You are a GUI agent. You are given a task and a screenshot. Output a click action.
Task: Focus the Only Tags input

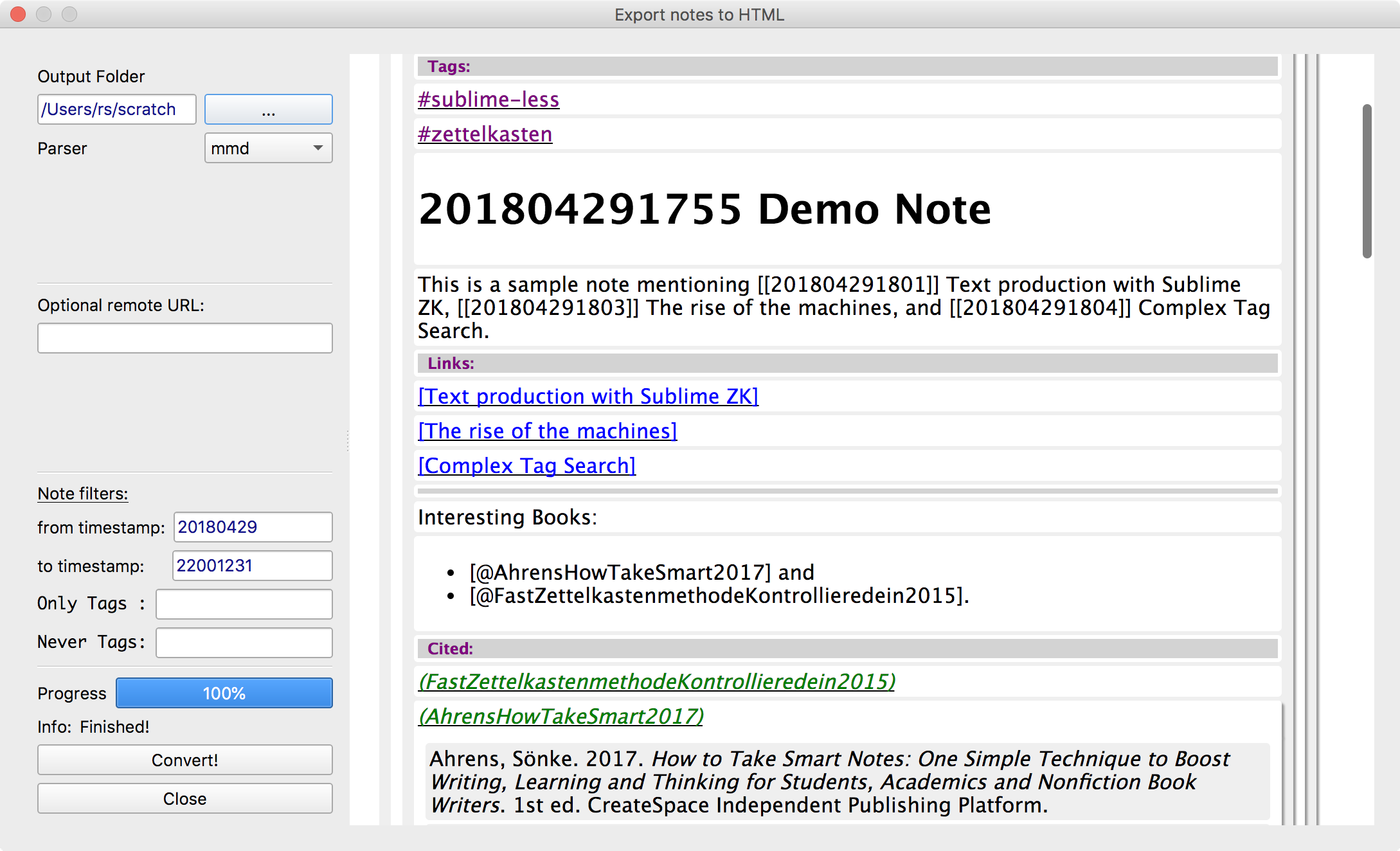point(244,604)
